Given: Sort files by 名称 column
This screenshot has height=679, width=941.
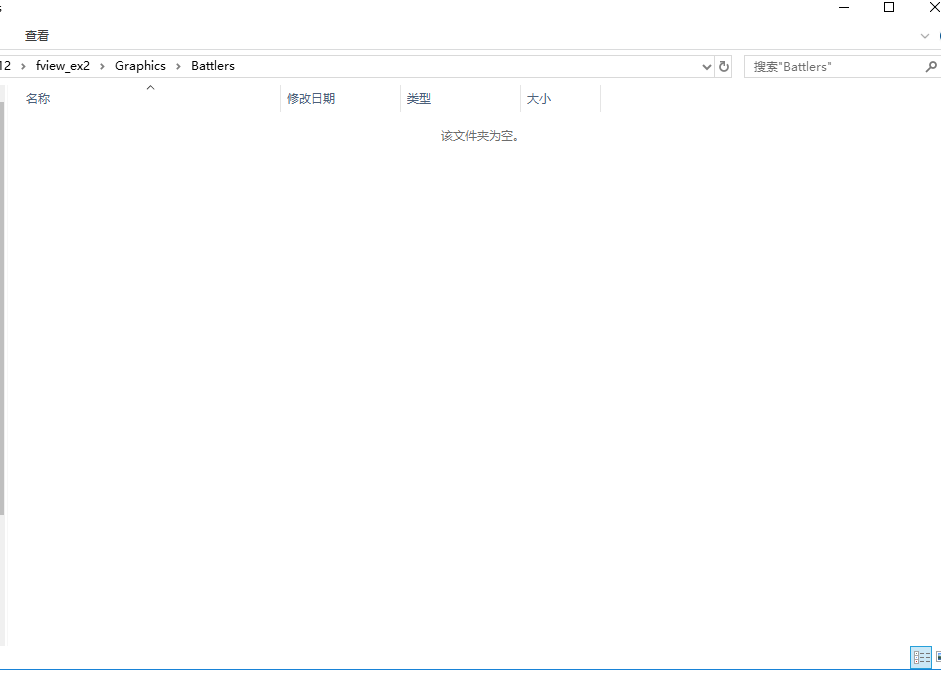Looking at the screenshot, I should pos(150,98).
